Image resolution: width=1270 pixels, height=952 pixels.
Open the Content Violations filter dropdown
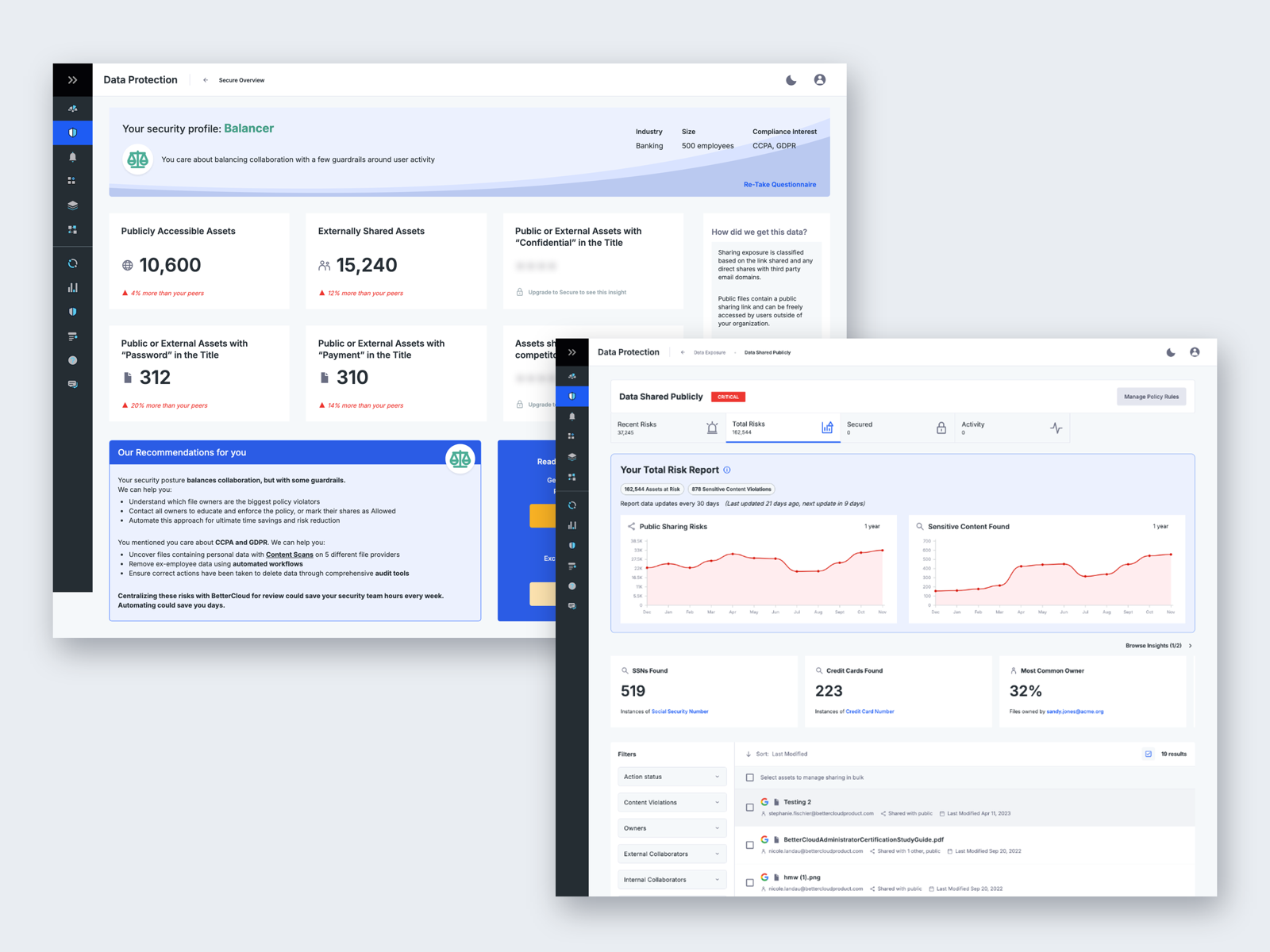672,802
